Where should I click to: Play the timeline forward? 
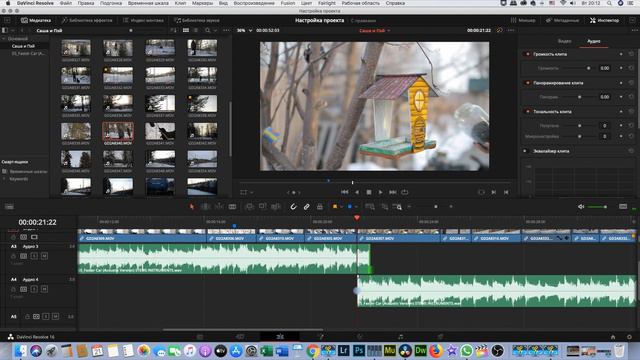click(380, 192)
